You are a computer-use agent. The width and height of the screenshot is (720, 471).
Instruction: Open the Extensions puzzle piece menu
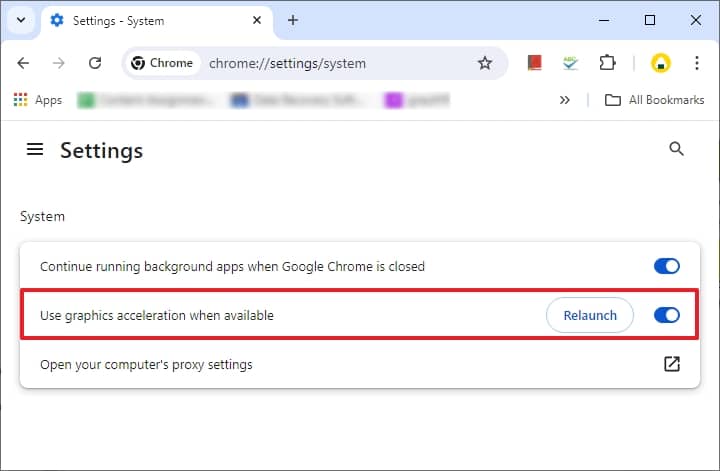click(607, 63)
